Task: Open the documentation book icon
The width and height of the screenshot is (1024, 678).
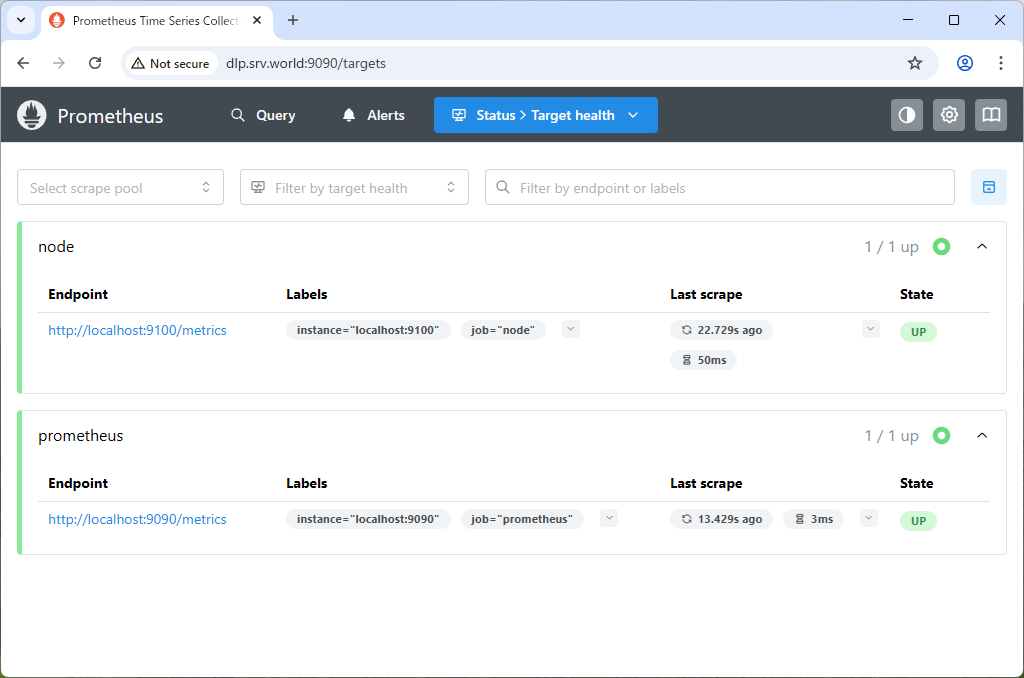Action: click(x=991, y=115)
